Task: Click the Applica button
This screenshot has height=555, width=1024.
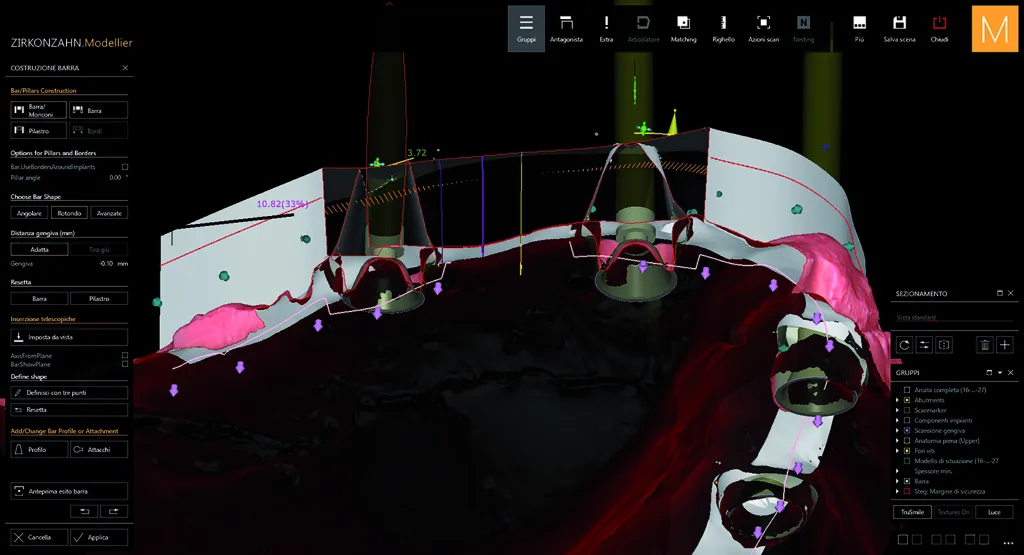Action: click(x=99, y=537)
